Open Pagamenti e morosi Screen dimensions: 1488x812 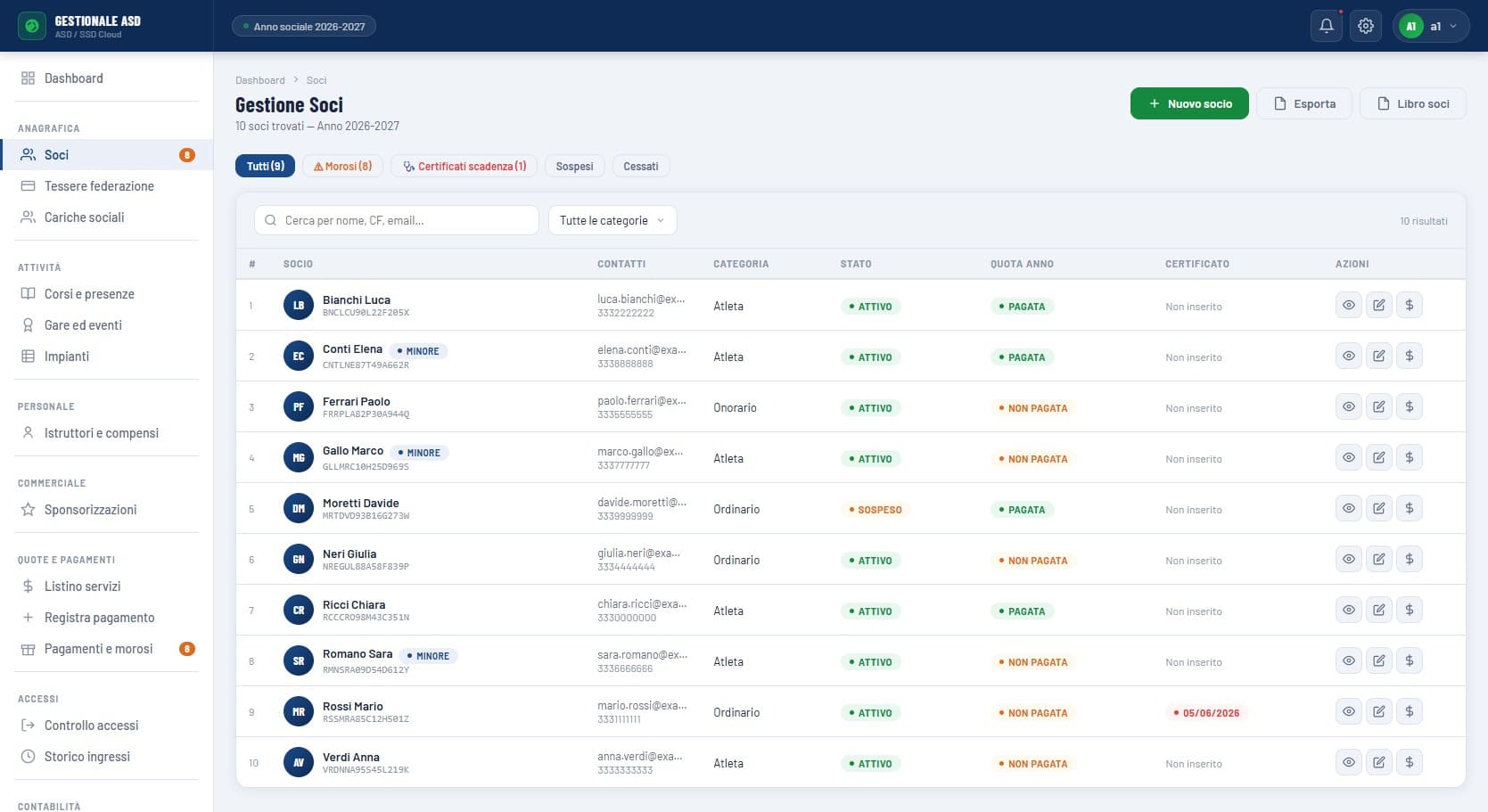click(x=107, y=649)
